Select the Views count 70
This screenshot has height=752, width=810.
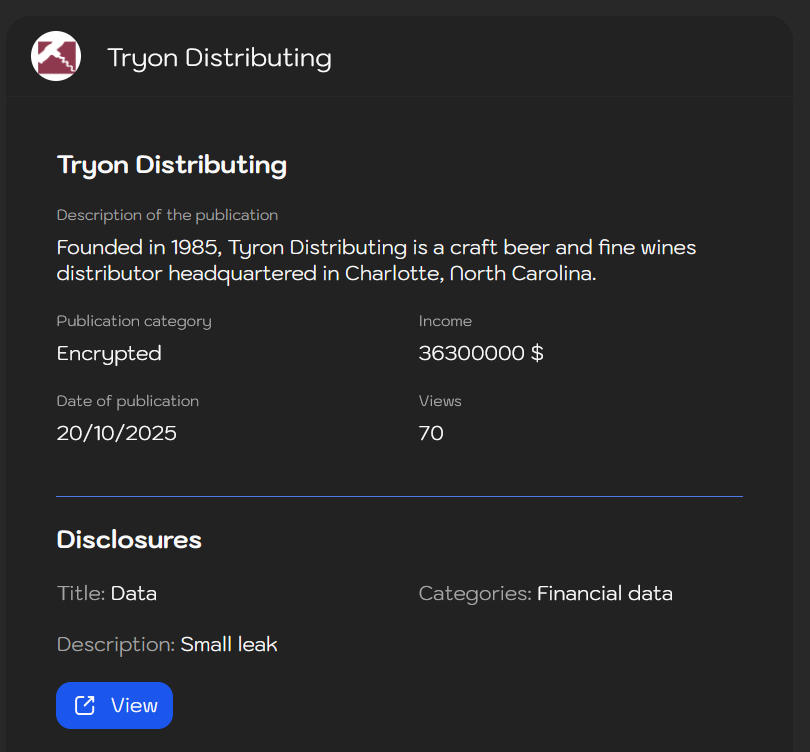[431, 433]
